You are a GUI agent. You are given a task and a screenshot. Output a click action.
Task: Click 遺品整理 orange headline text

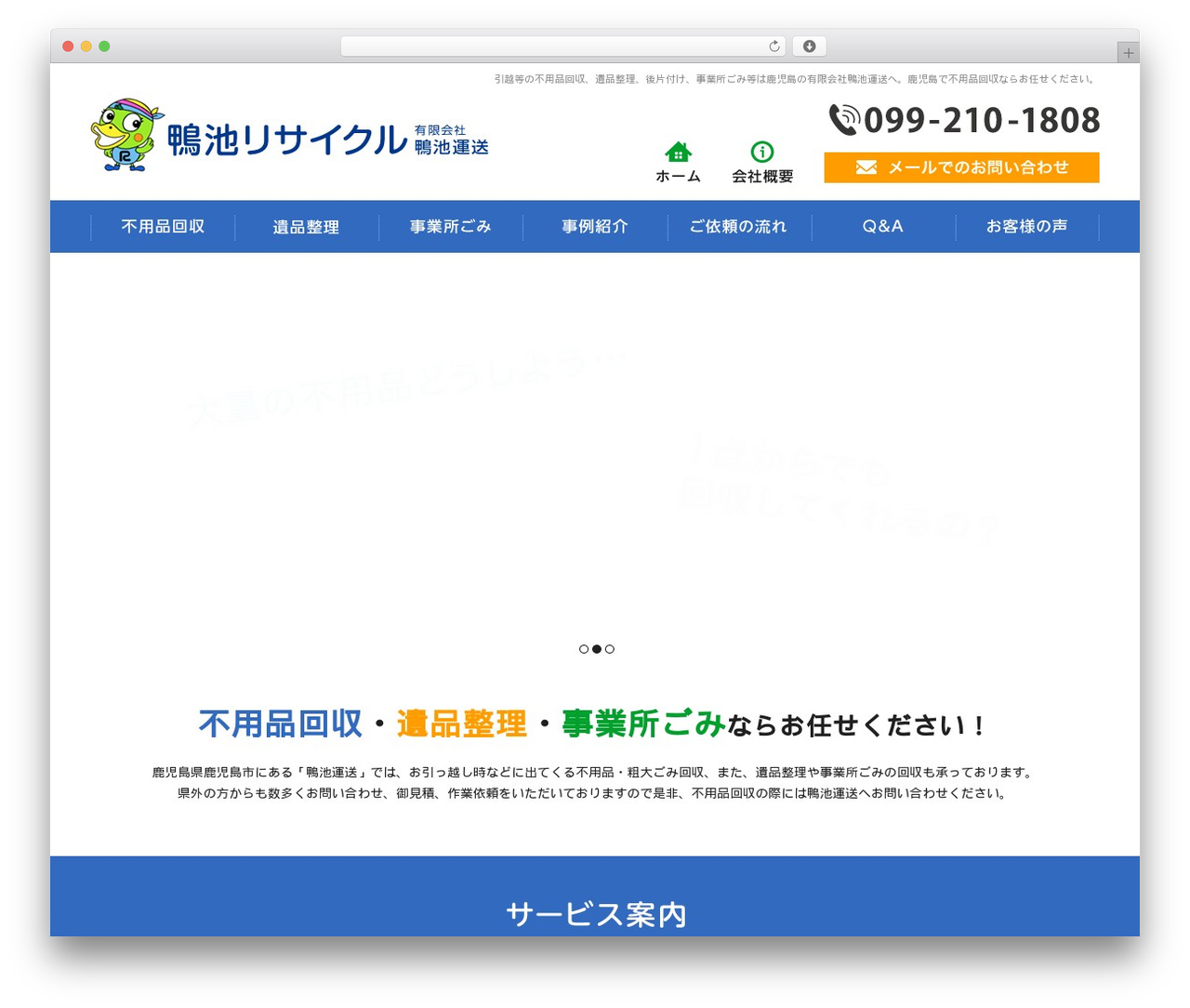(x=462, y=723)
